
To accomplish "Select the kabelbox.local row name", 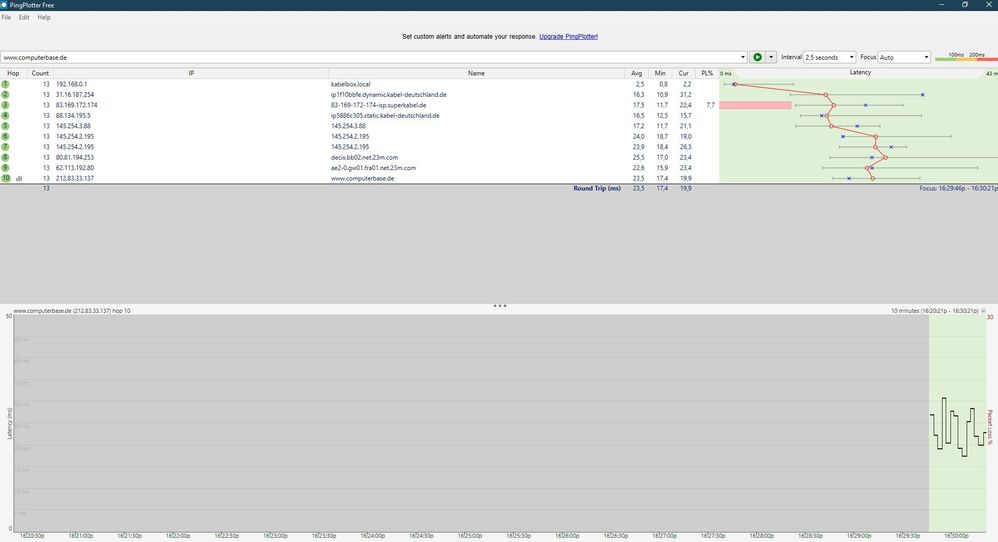I will pos(350,84).
